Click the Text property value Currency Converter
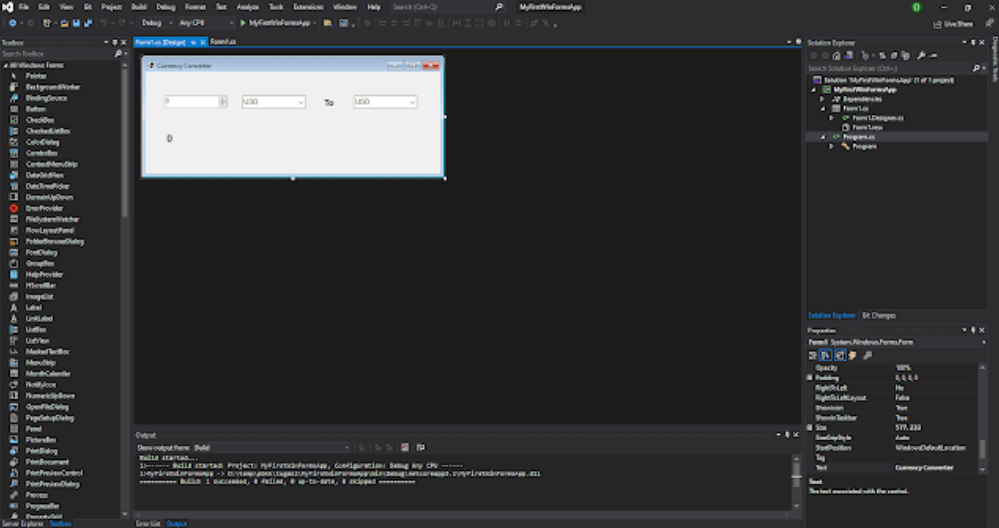The image size is (999, 528). click(924, 467)
